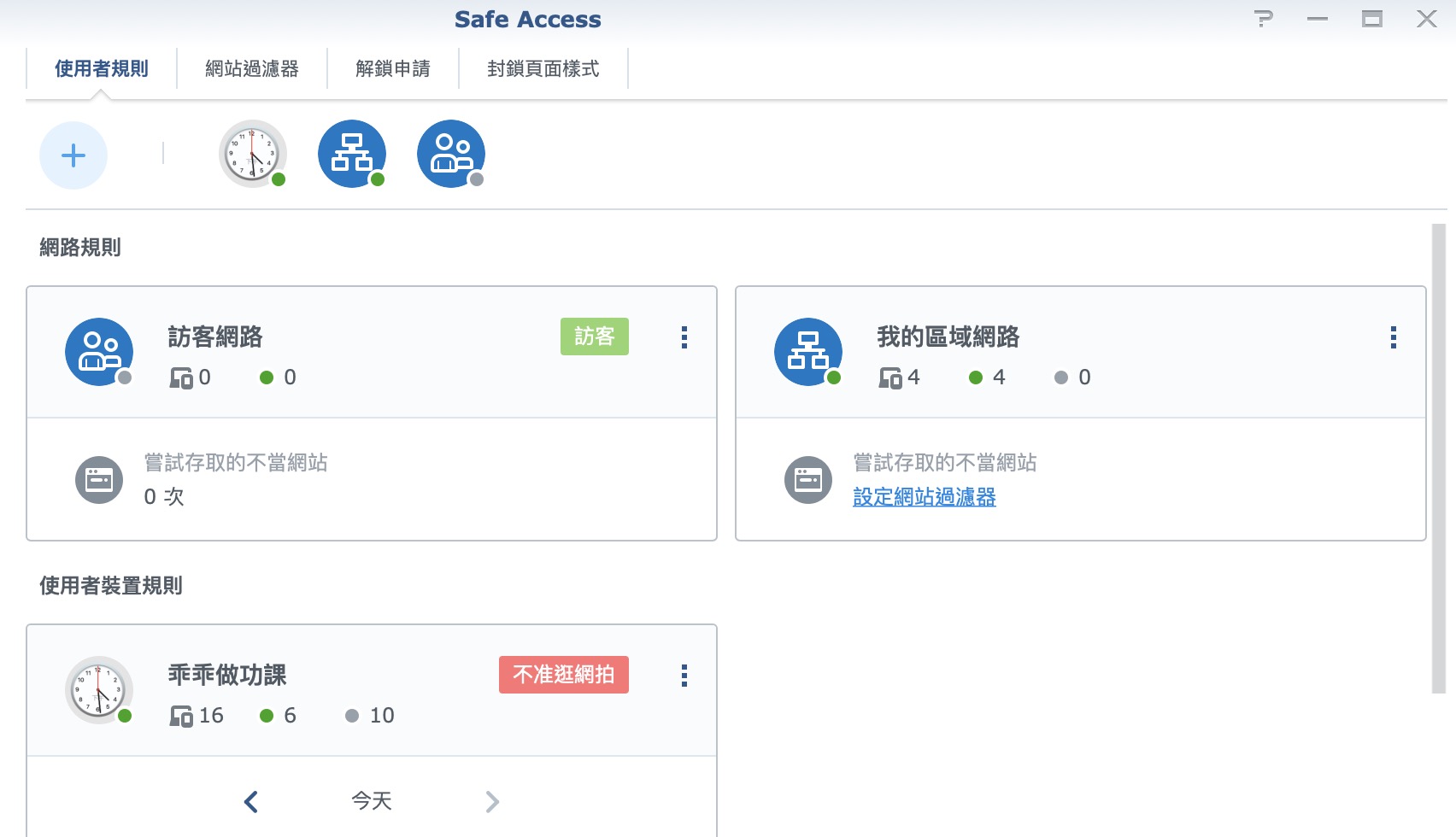This screenshot has width=1456, height=837.
Task: Open the 我的區域網路 three-dot menu
Action: click(1394, 337)
